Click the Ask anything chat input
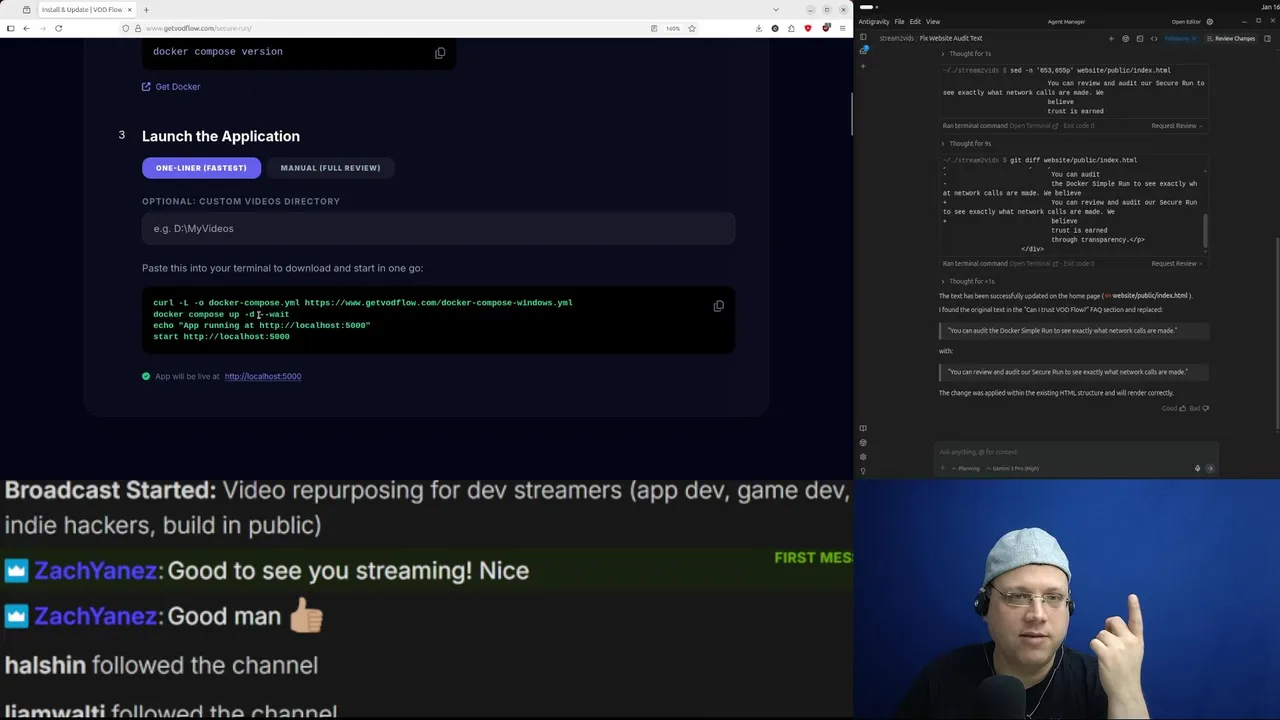1280x720 pixels. coord(1075,452)
